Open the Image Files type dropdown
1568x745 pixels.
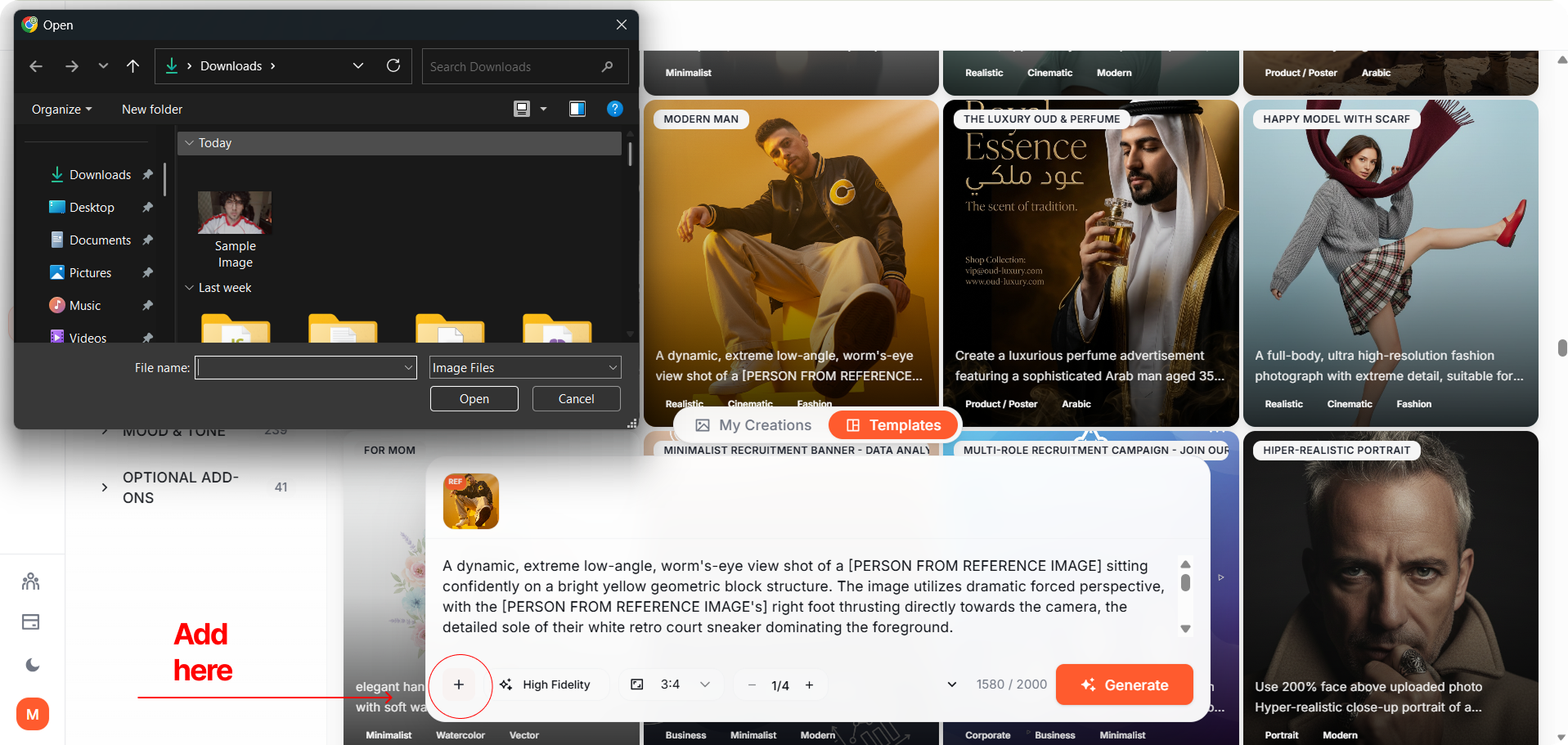[x=525, y=368]
